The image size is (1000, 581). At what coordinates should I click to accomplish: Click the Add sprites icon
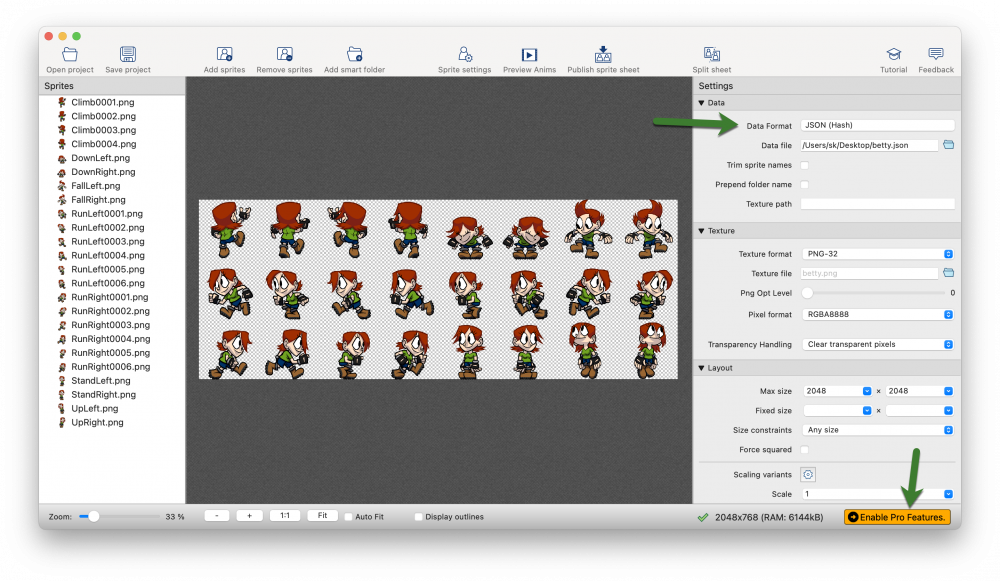click(x=224, y=55)
